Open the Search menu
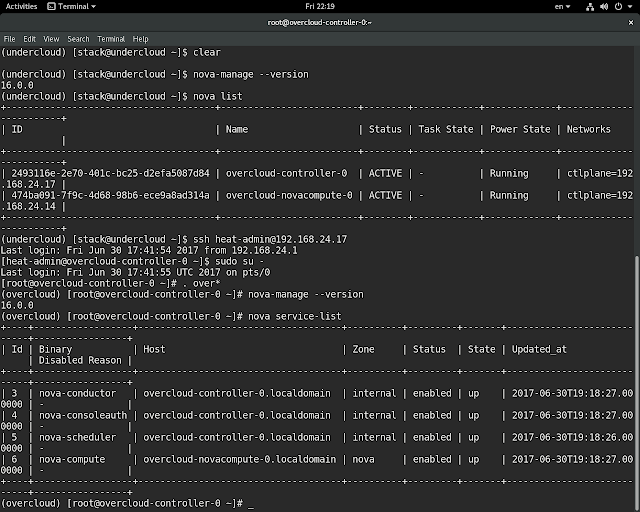 [78, 39]
